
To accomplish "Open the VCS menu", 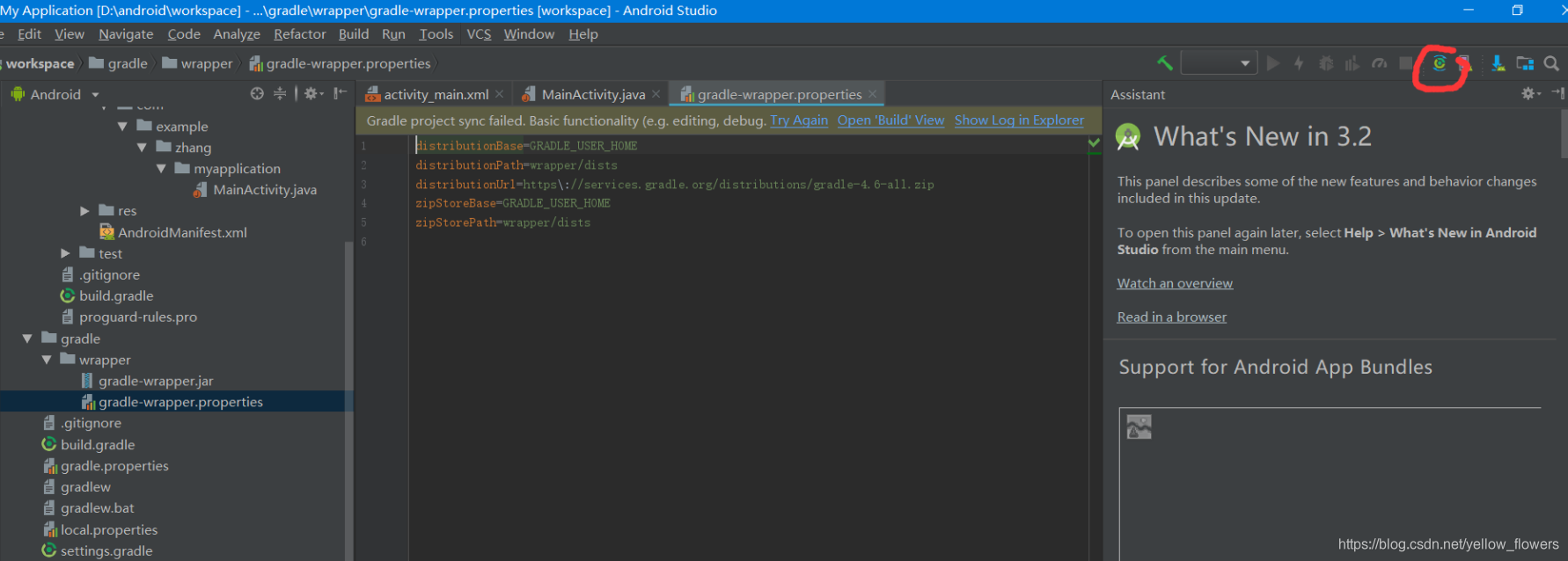I will pos(479,34).
